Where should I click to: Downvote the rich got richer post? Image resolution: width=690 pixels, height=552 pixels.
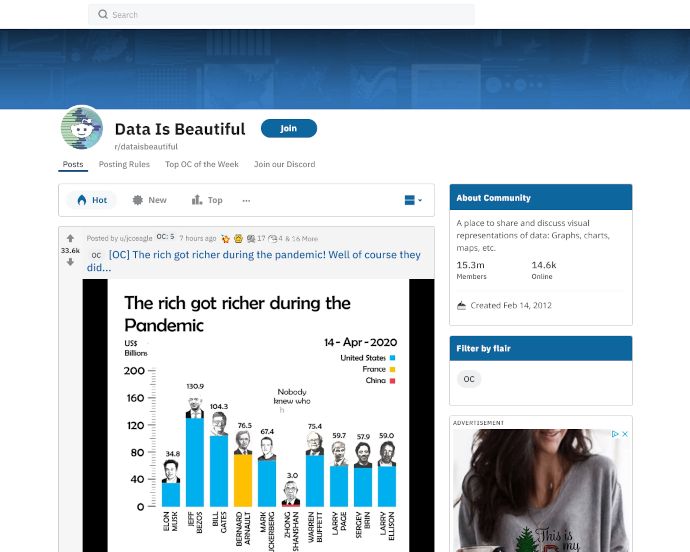(70, 262)
